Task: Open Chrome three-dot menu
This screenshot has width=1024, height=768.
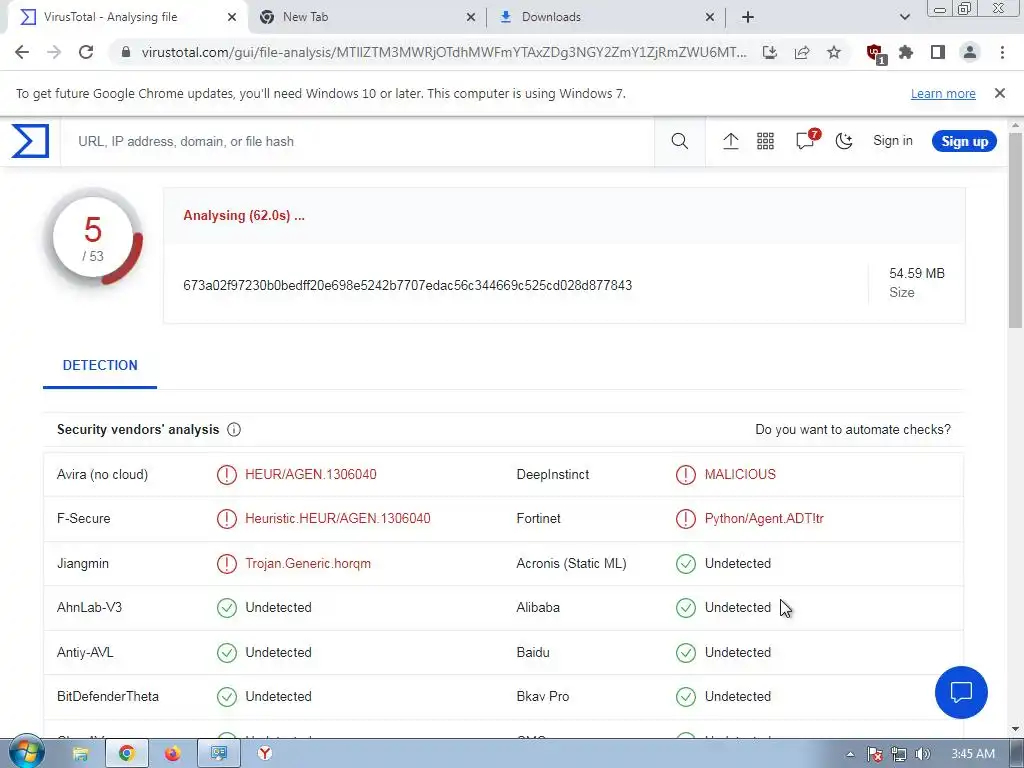Action: tap(1002, 52)
